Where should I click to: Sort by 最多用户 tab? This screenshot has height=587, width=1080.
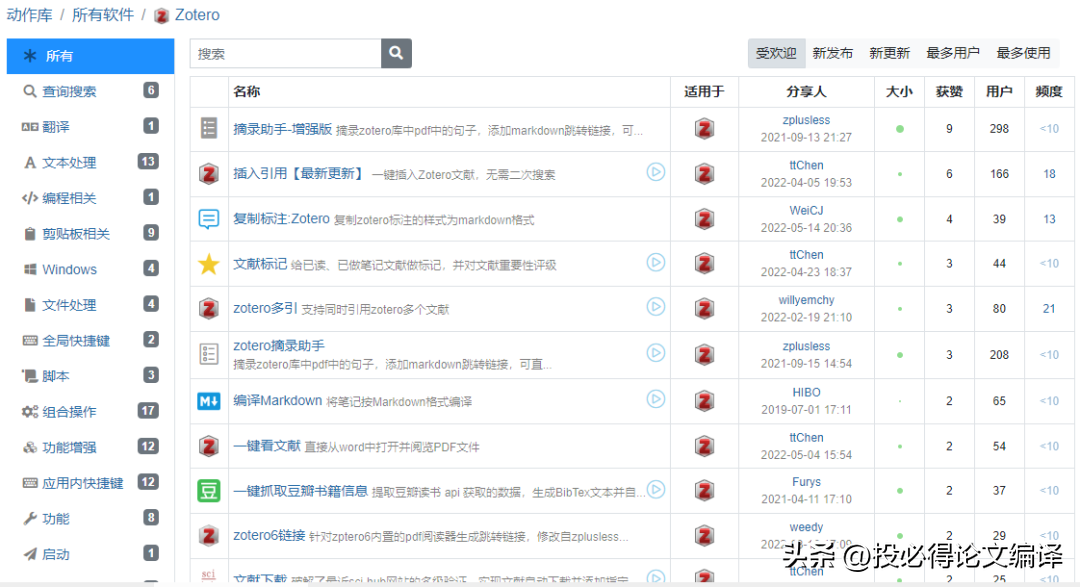(953, 53)
